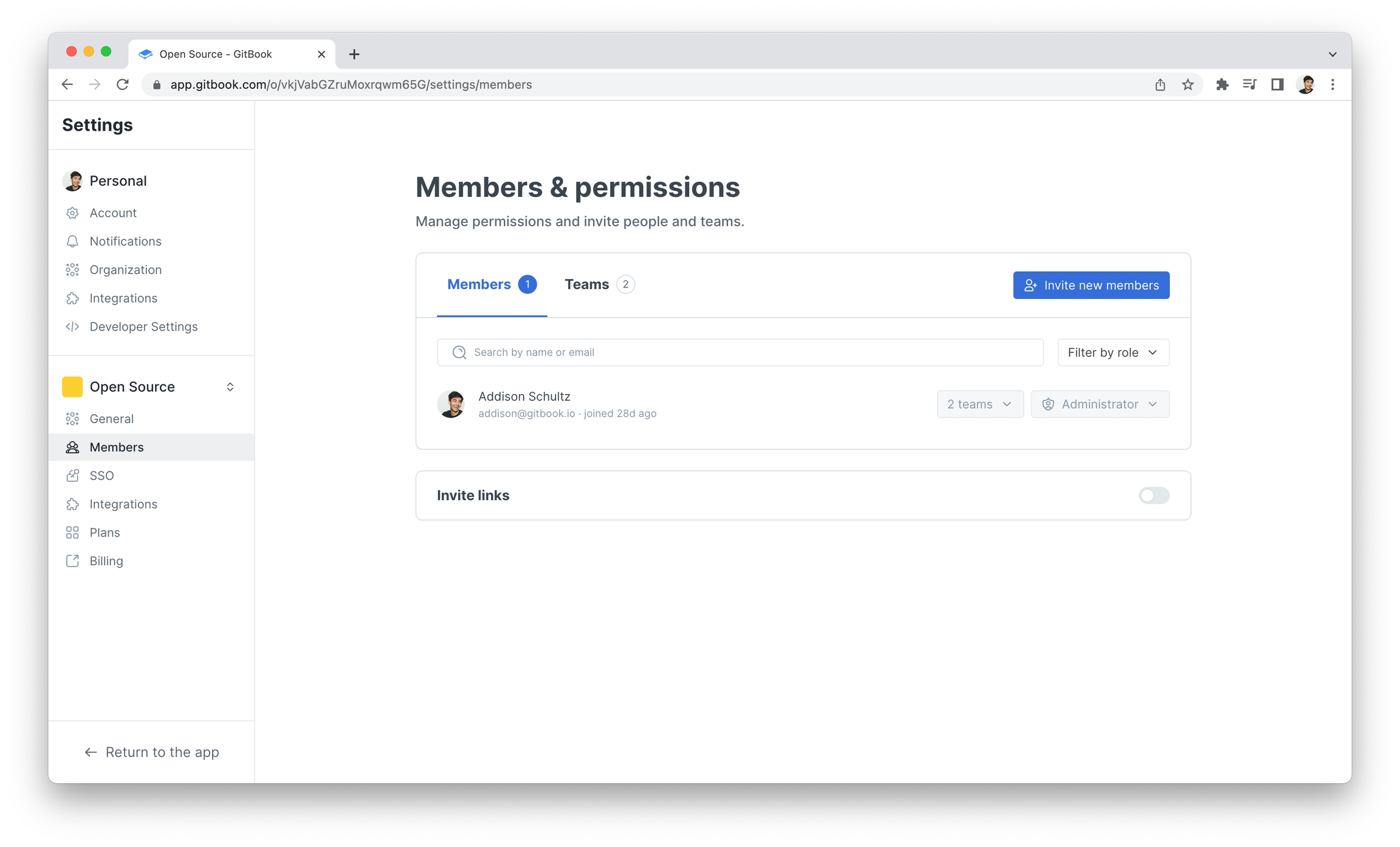Open the Billing external link icon
The image size is (1400, 847).
[72, 561]
